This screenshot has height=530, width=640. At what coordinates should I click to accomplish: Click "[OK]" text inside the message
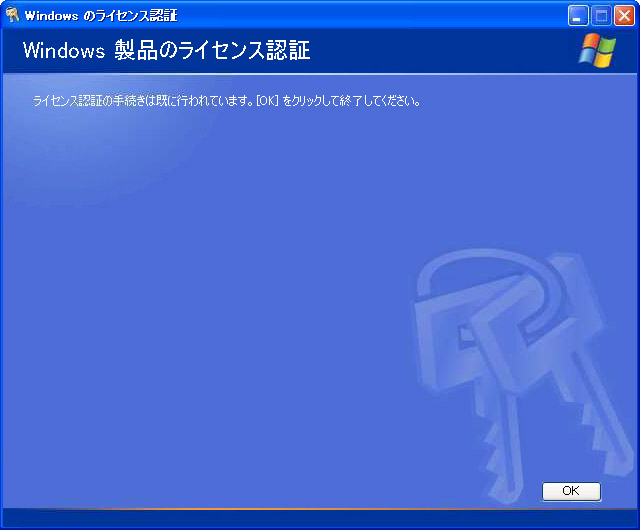click(x=267, y=100)
